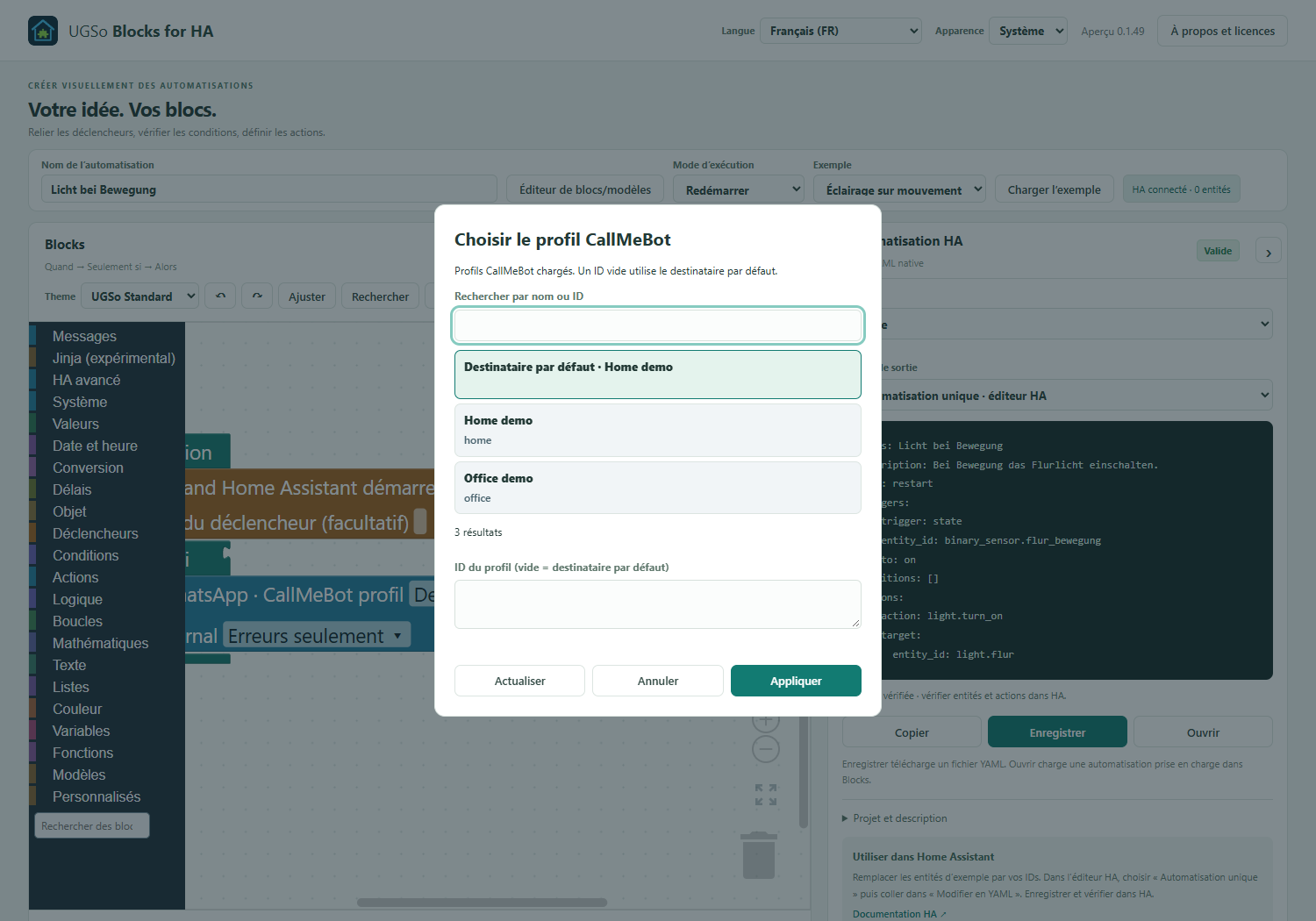Click the workspace trash can icon
The width and height of the screenshot is (1316, 921).
(759, 855)
